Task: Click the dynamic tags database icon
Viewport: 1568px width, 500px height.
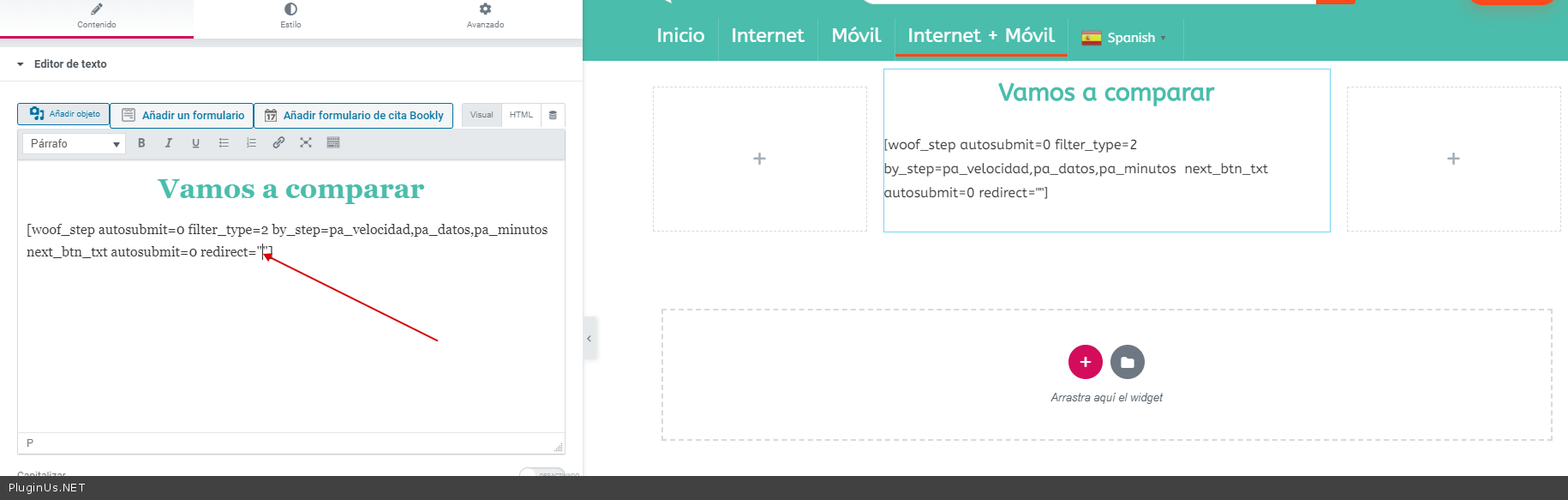Action: 553,115
